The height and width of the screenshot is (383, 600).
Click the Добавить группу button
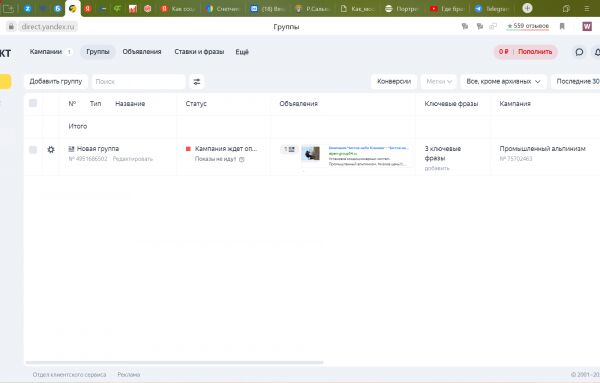coord(56,81)
